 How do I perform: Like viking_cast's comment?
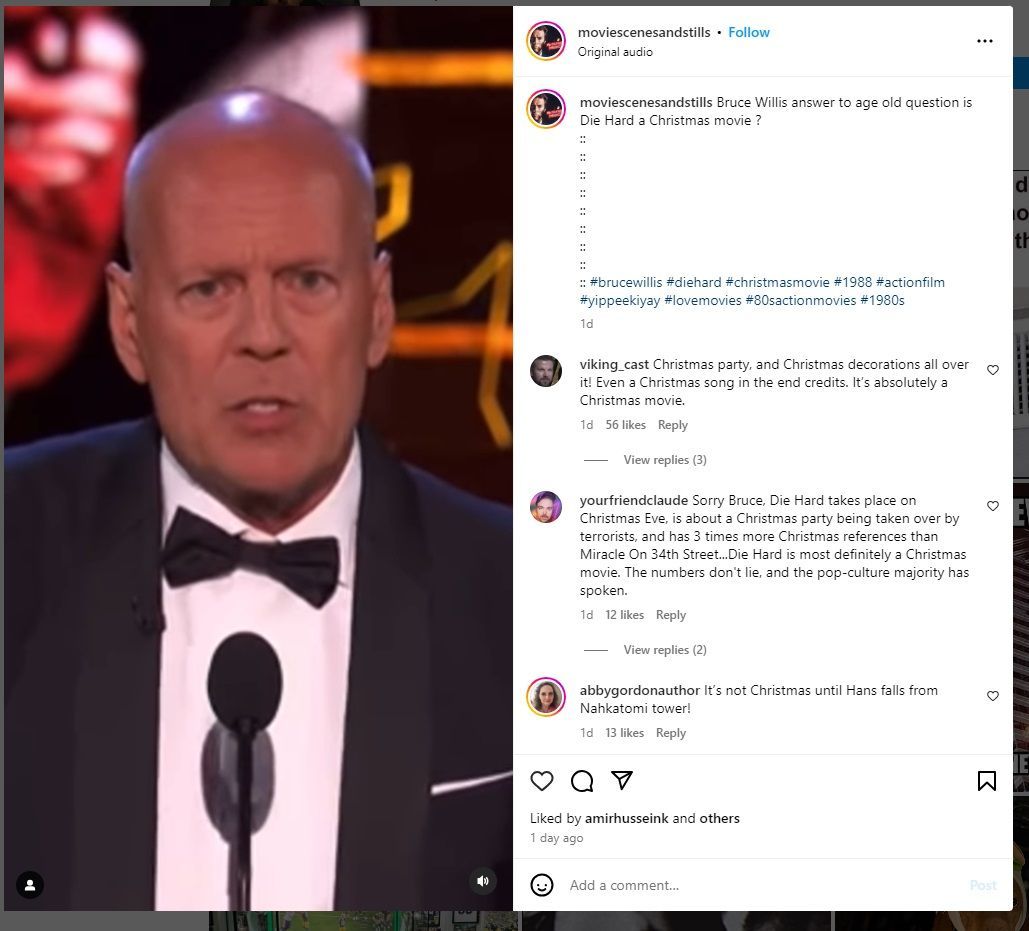pyautogui.click(x=993, y=370)
